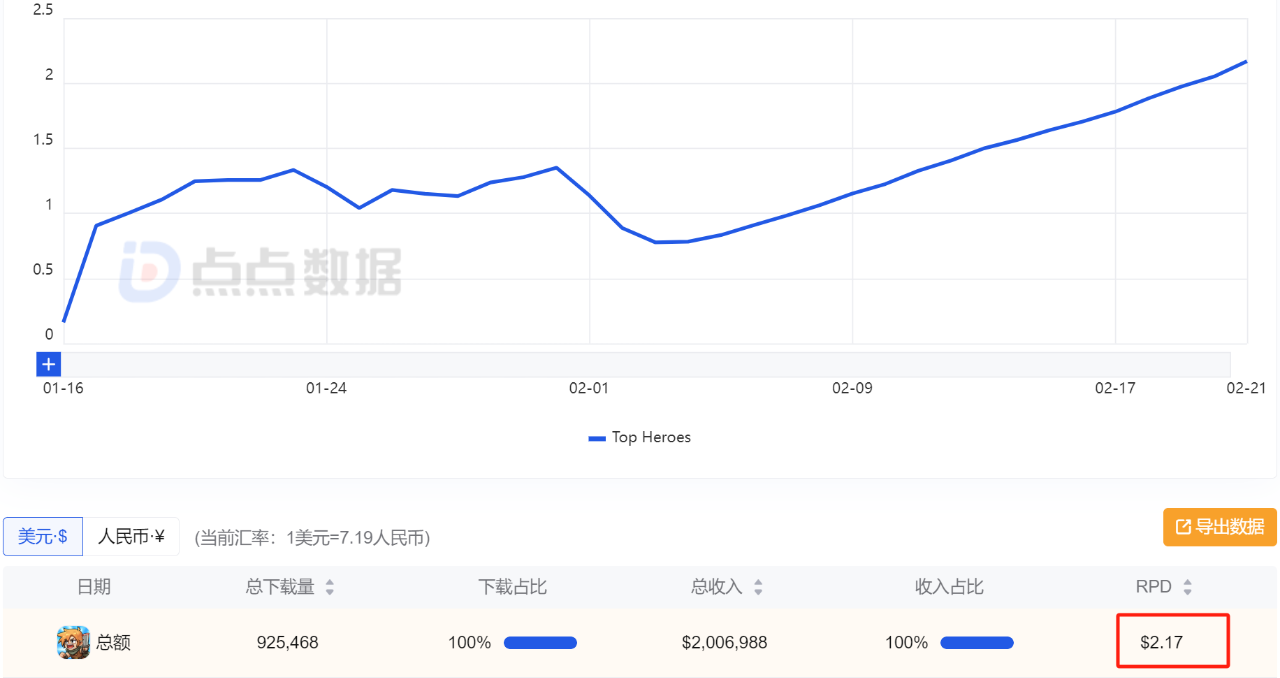Click the sort arrows next to 总收入
This screenshot has width=1280, height=678.
[x=758, y=588]
